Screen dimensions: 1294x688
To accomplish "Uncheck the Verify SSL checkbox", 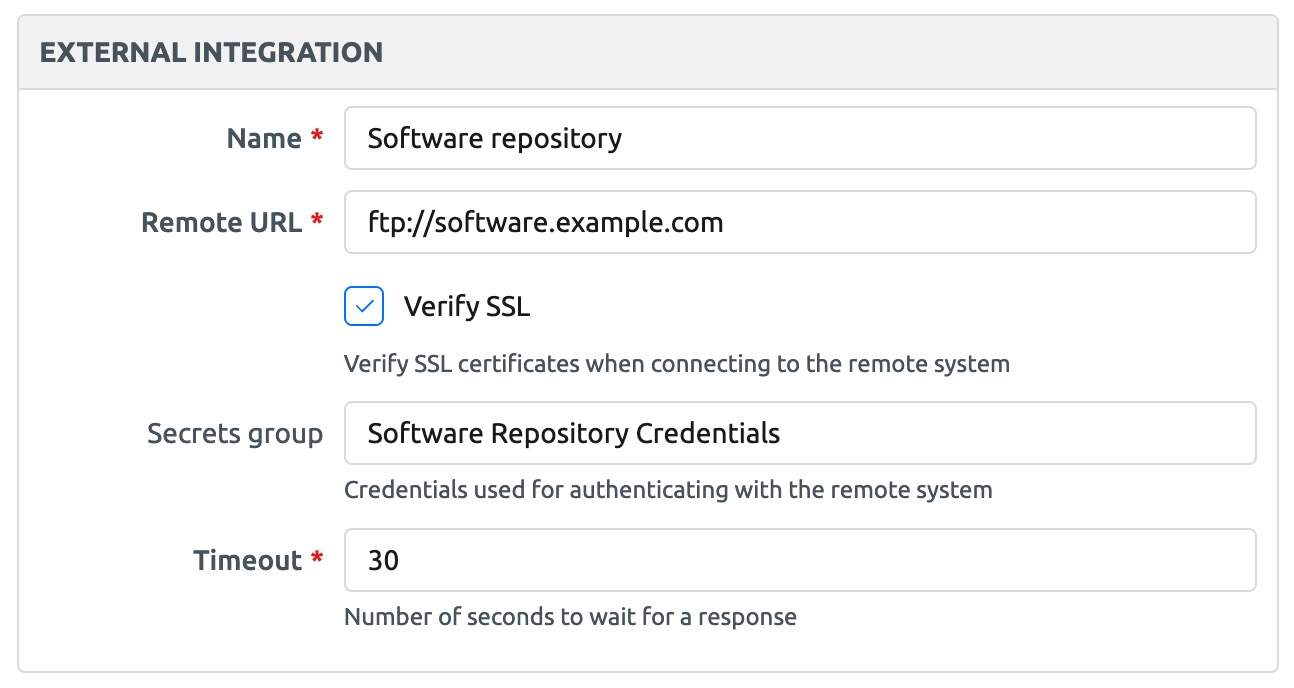I will [x=363, y=307].
